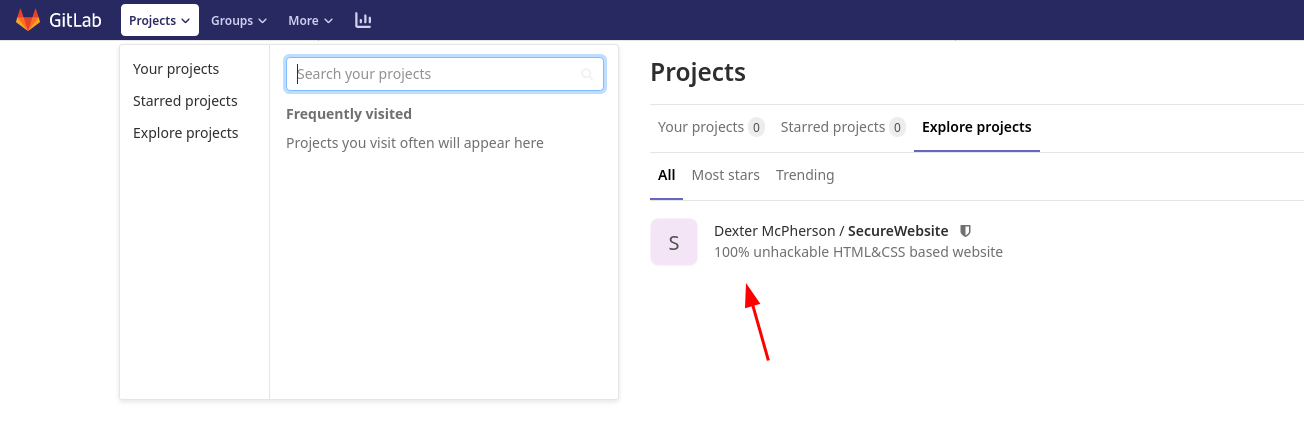Screen dimensions: 1304x426
Task: Choose 'Starred projects' in the dropdown sidebar
Action: coord(185,101)
